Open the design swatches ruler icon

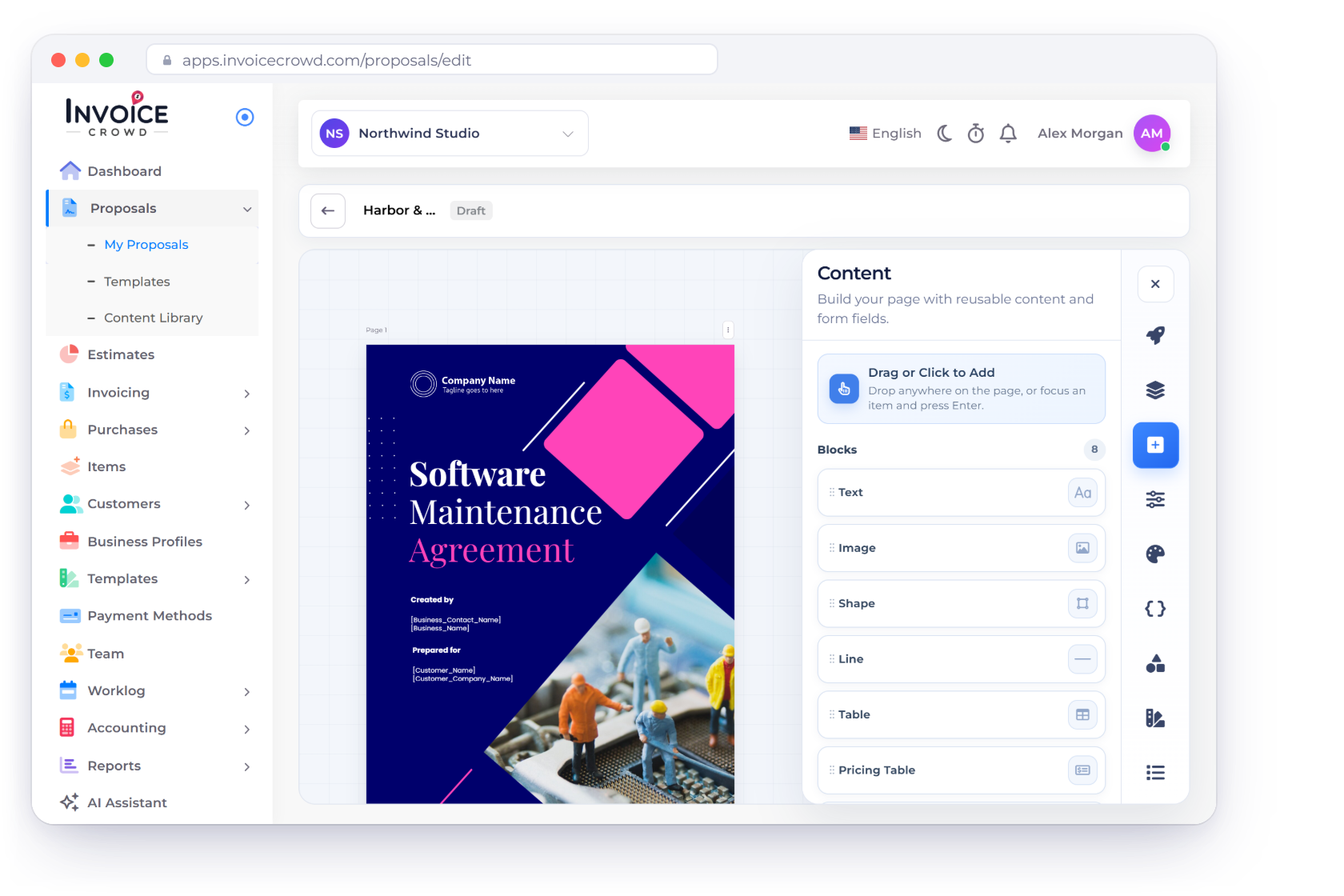tap(1155, 718)
